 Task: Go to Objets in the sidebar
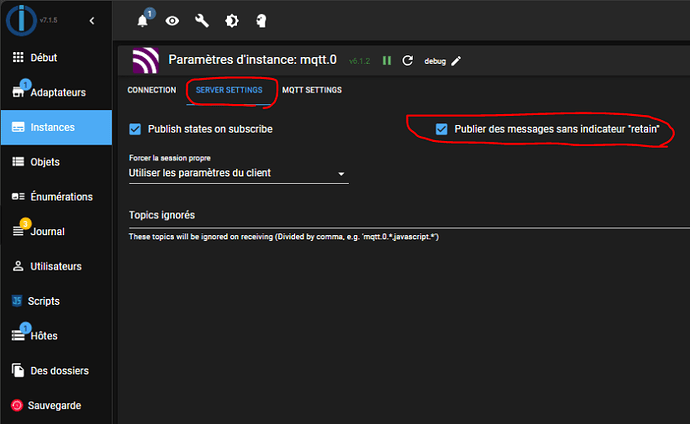pos(45,162)
